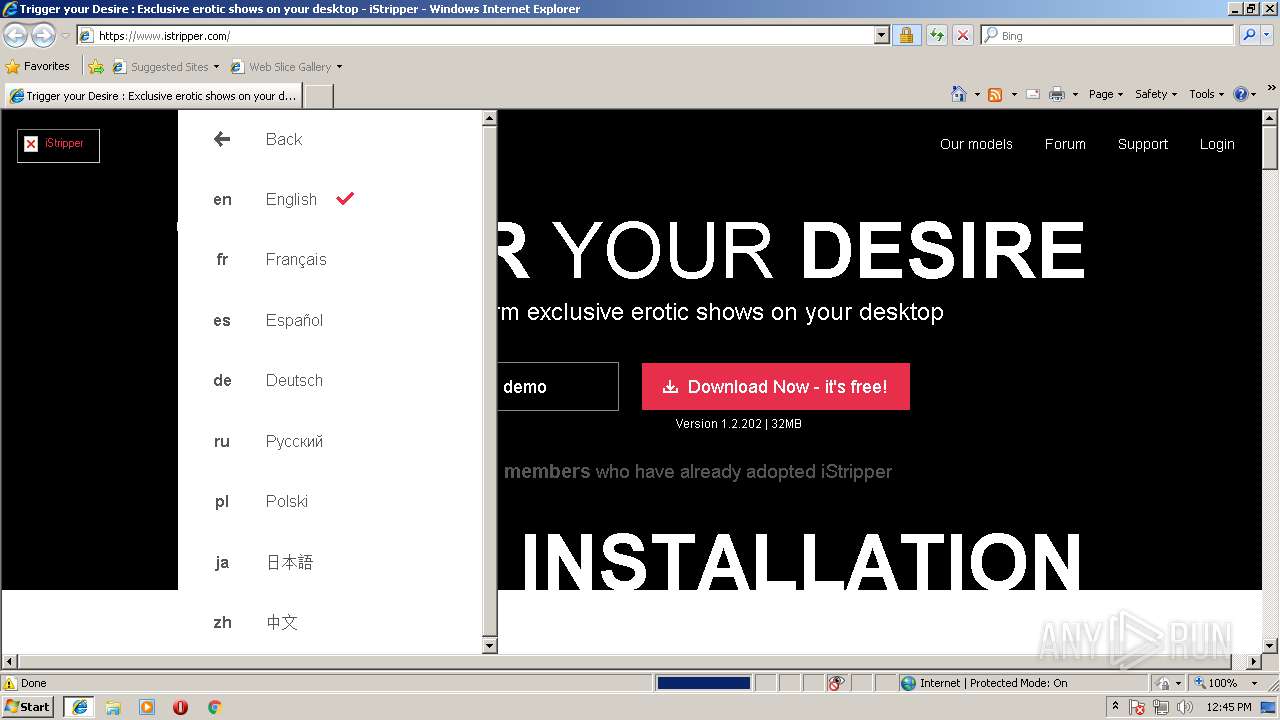Open Windows Explorer folder taskbar icon

point(113,707)
